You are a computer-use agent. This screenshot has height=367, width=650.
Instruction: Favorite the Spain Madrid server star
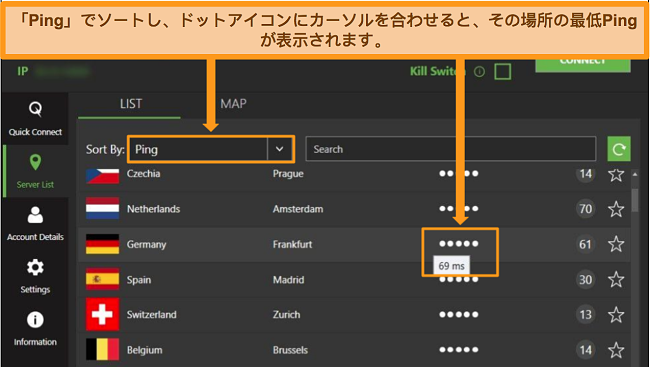[616, 280]
